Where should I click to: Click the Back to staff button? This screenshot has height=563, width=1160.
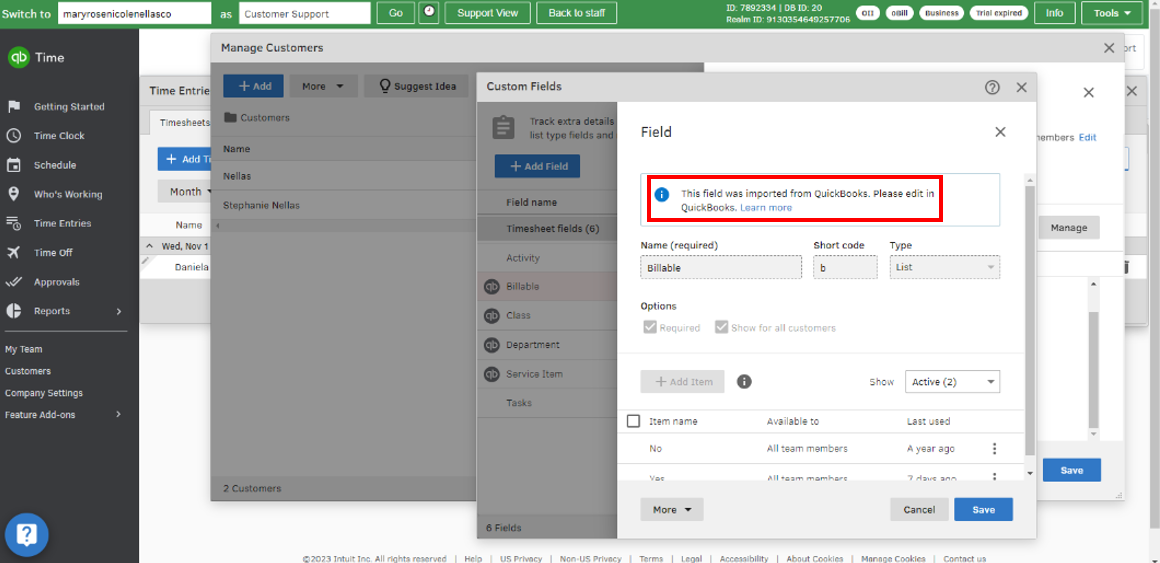tap(576, 13)
